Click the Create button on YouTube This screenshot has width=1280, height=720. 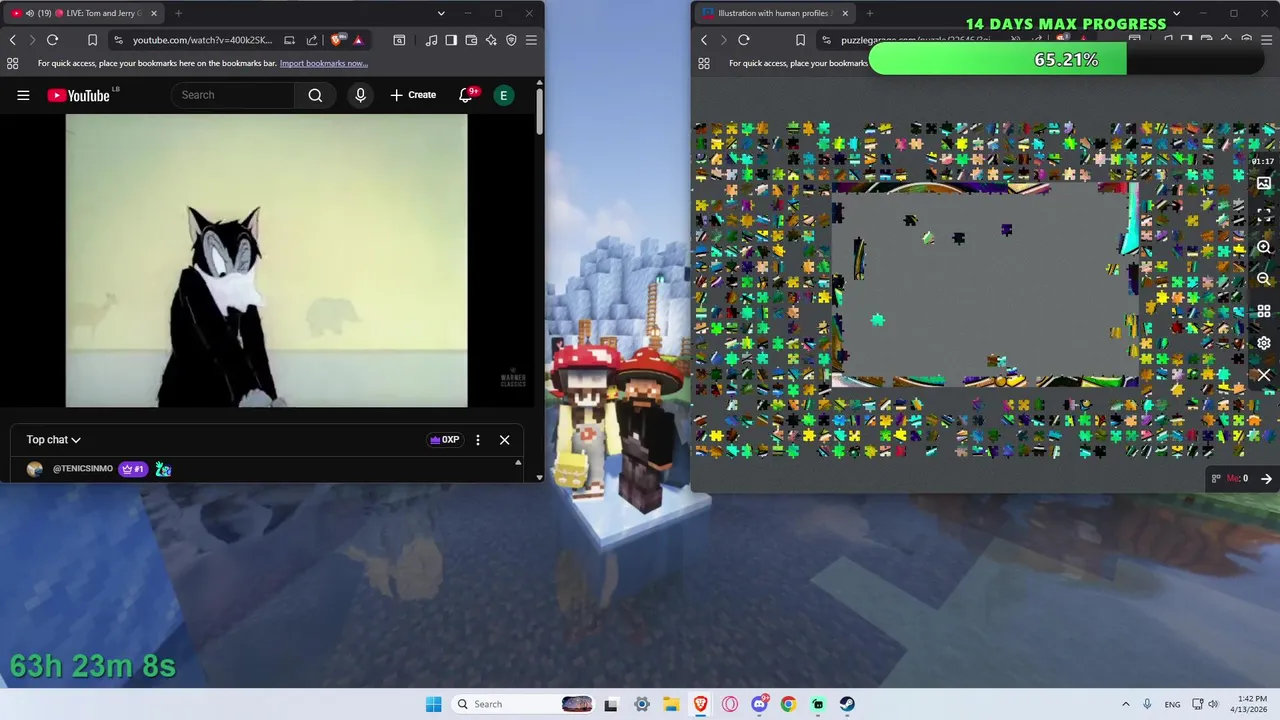point(413,95)
